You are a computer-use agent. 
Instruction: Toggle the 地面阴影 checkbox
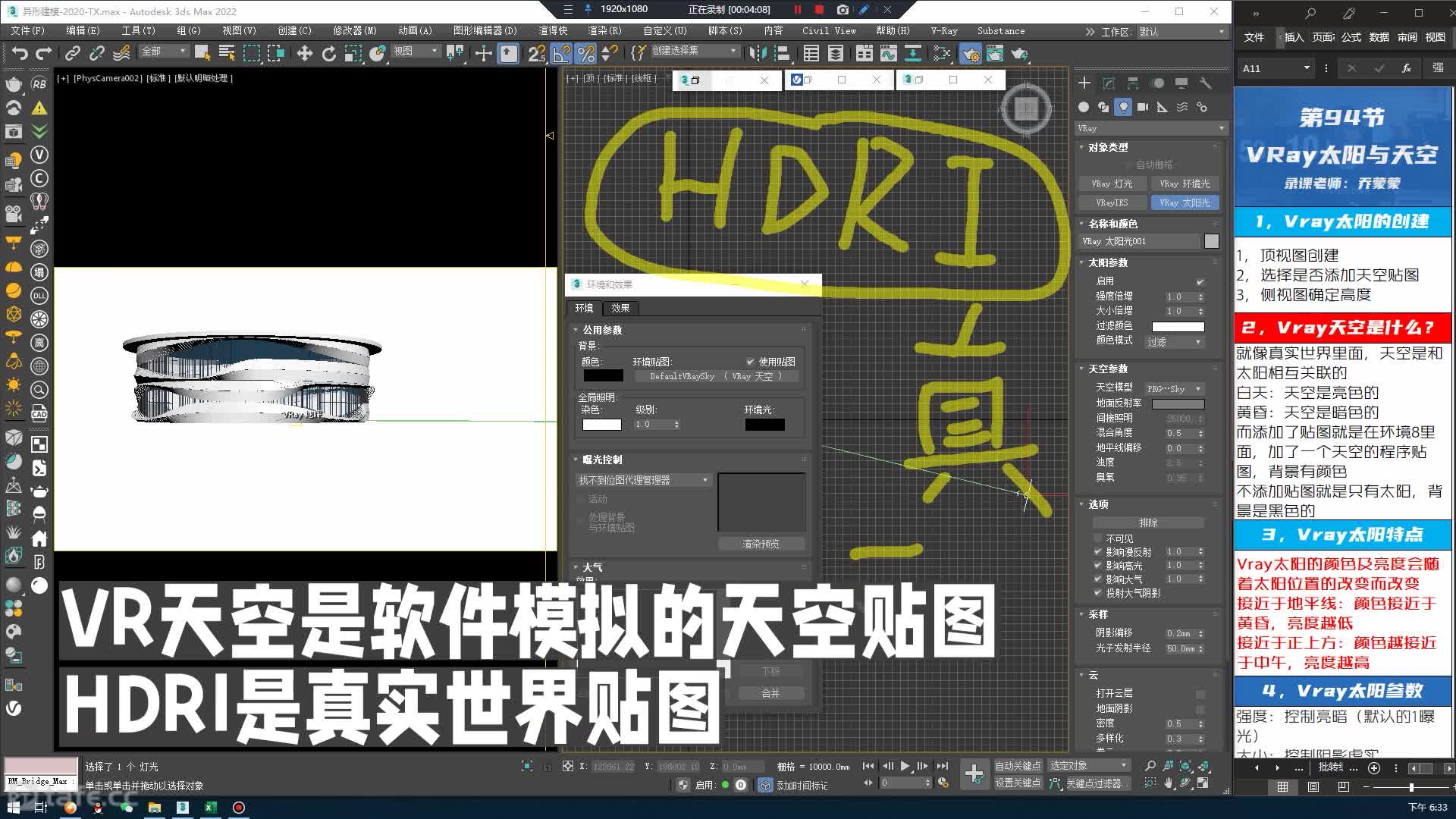1200,709
